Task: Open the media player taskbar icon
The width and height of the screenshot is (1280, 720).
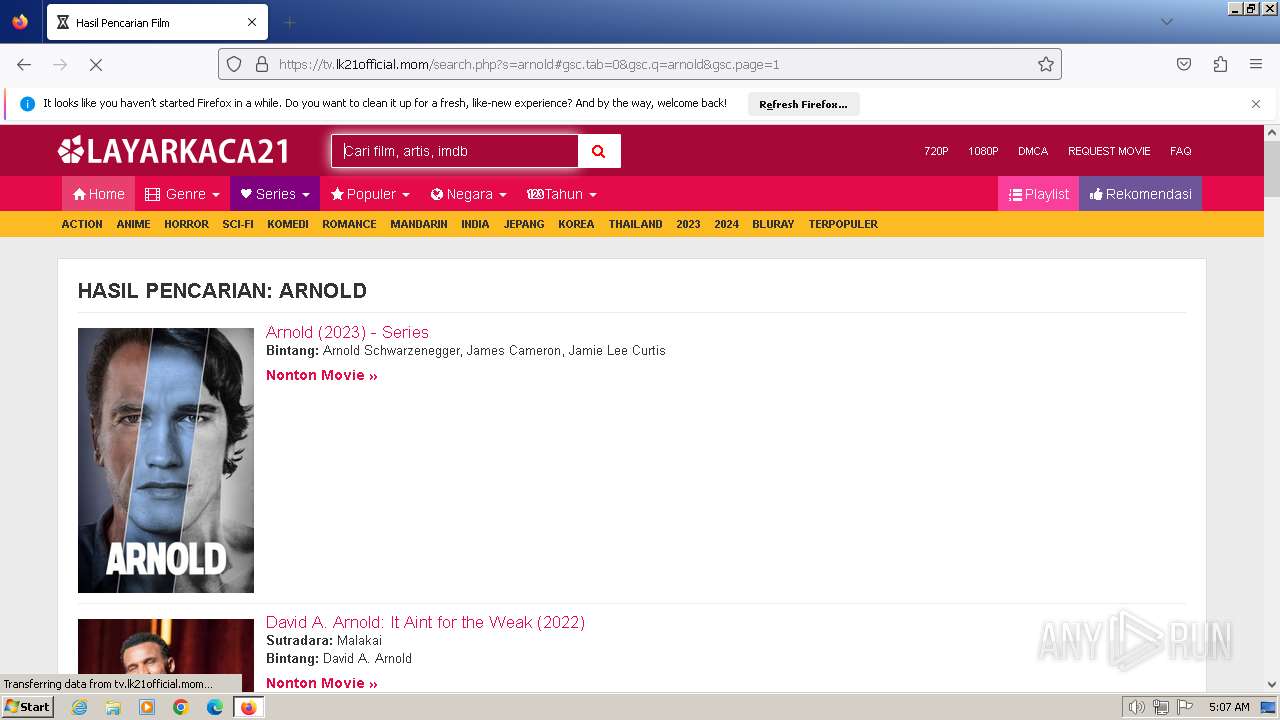Action: (x=147, y=707)
